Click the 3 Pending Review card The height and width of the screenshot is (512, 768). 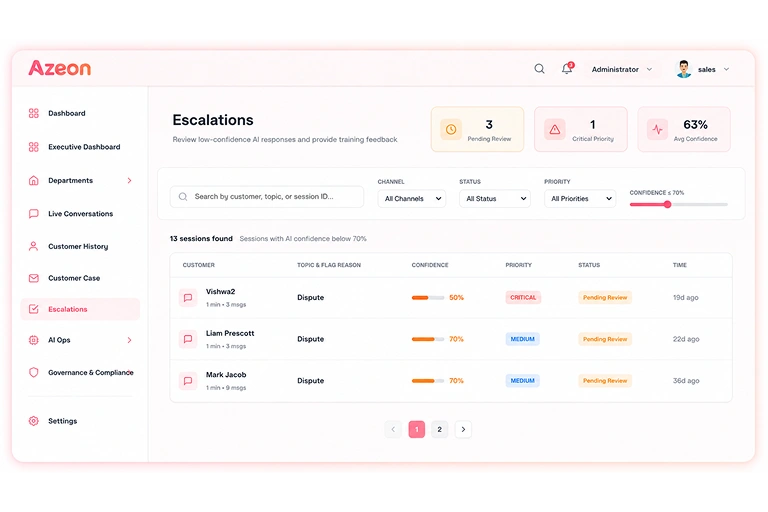(x=478, y=129)
